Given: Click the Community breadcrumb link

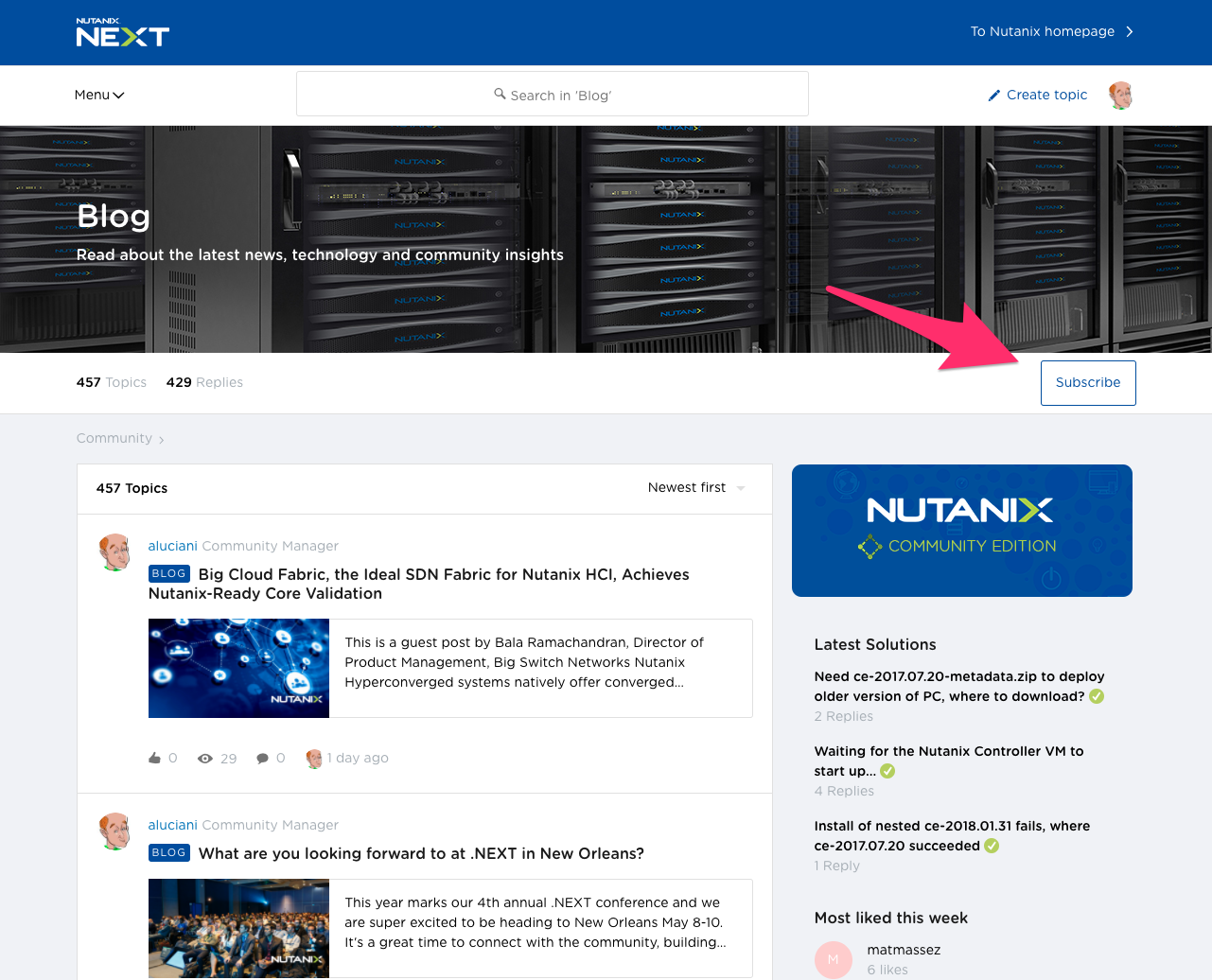Looking at the screenshot, I should pos(114,438).
